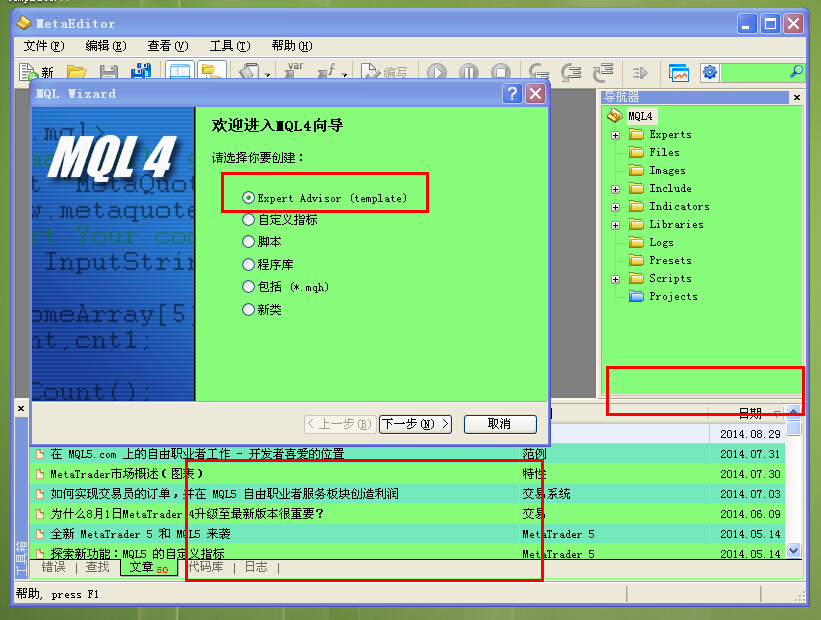Open the trading terminal chart icon
Screen dimensions: 821x620
pyautogui.click(x=679, y=72)
